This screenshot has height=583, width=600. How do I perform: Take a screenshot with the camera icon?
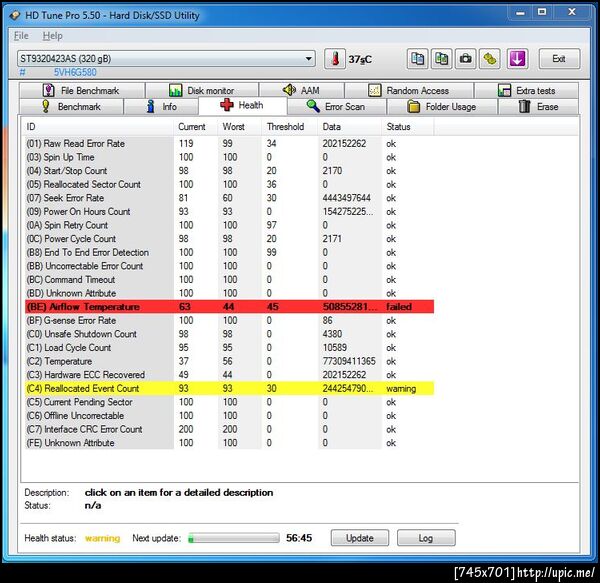465,59
